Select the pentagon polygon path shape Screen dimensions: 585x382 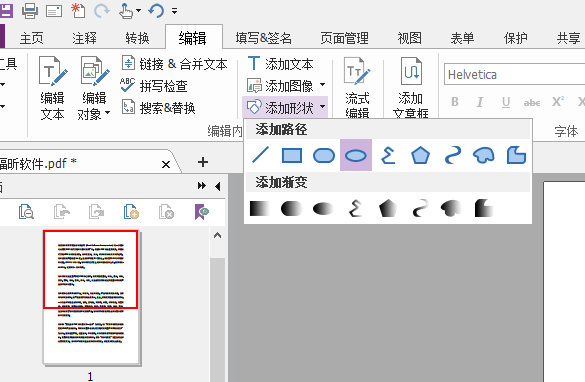[x=420, y=155]
